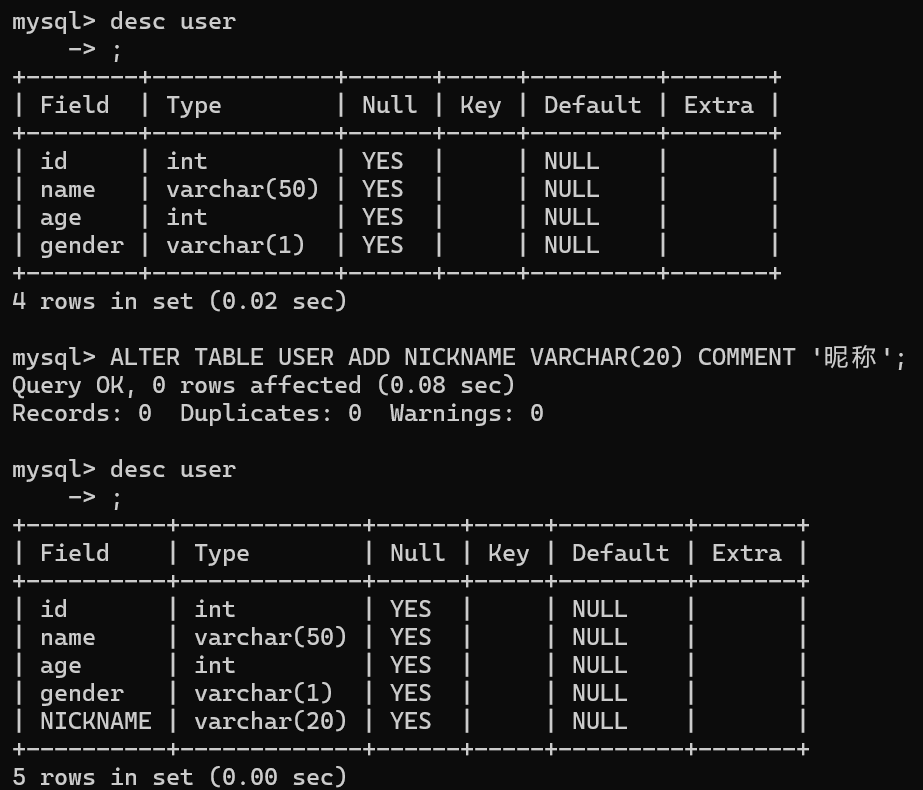Click the age field in the first table

click(x=61, y=217)
